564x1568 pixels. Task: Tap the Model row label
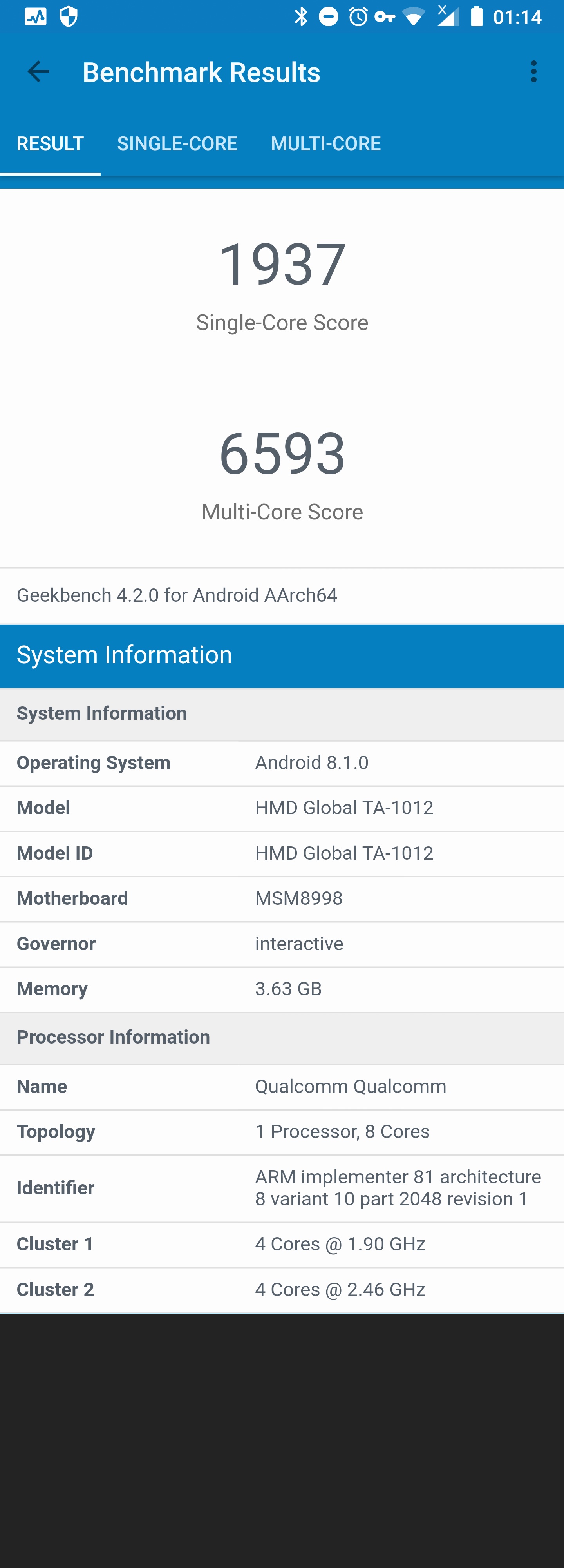pos(43,808)
